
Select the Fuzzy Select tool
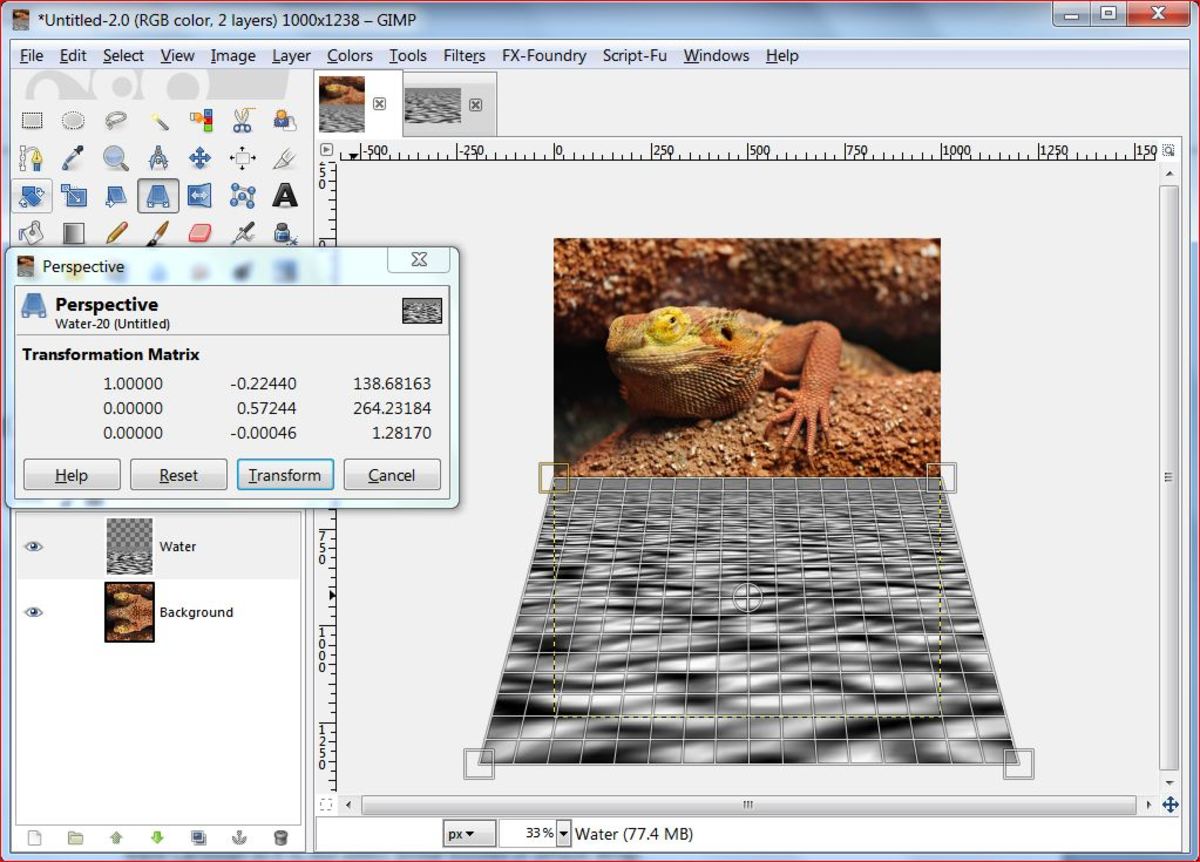[159, 119]
